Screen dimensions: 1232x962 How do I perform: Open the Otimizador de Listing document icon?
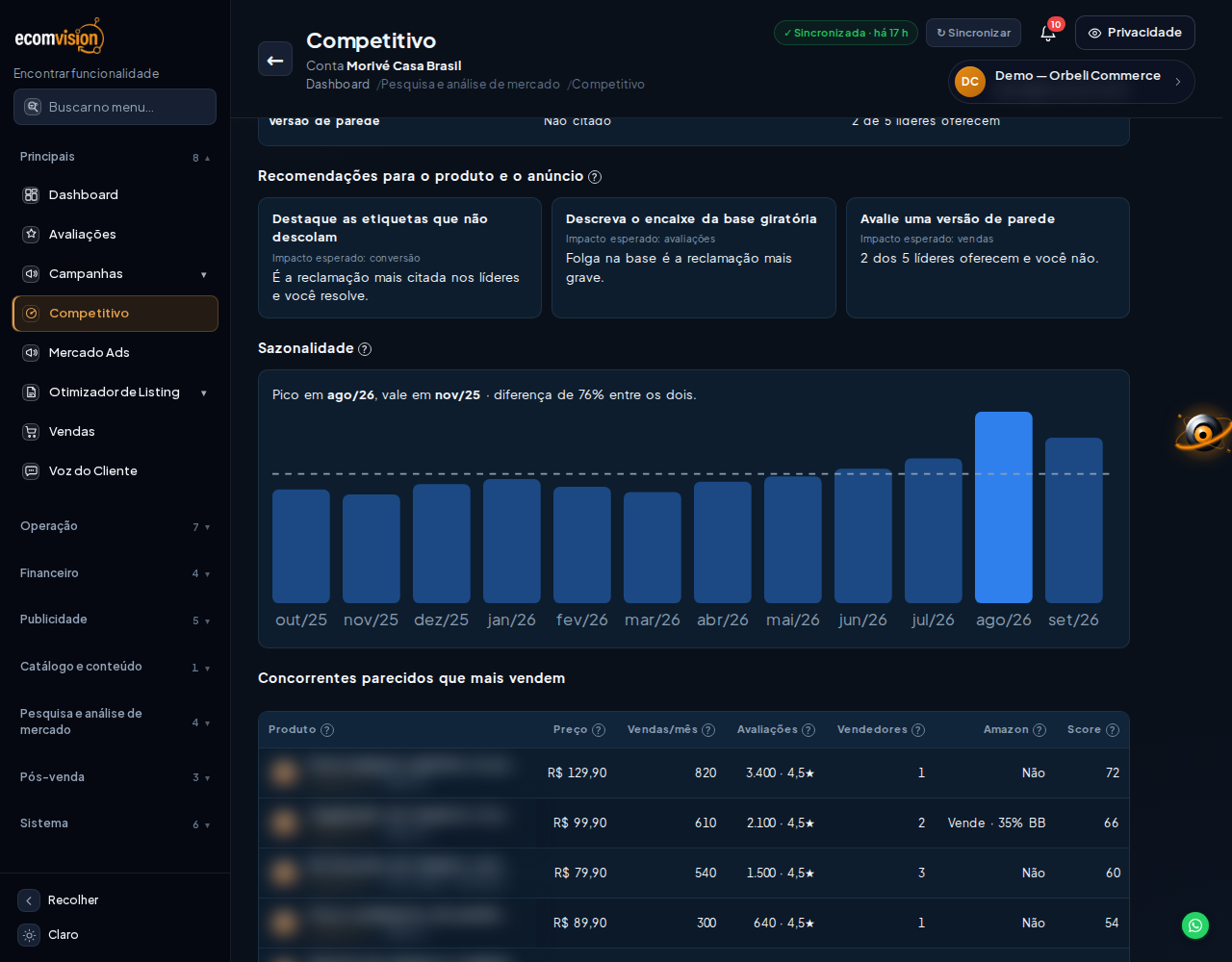(31, 392)
